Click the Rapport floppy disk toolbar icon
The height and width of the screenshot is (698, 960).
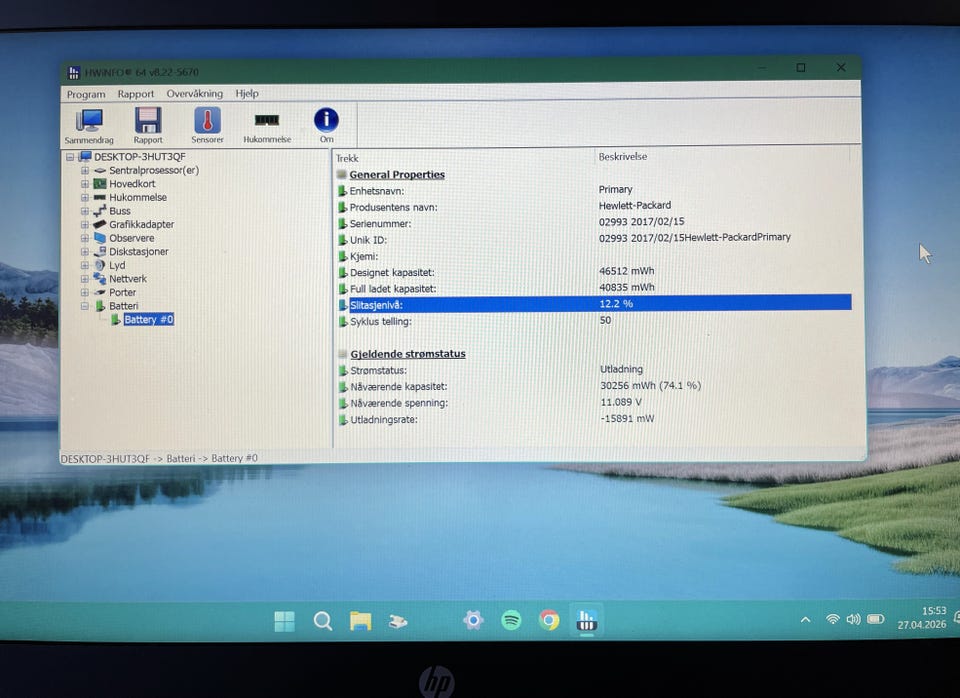coord(148,126)
